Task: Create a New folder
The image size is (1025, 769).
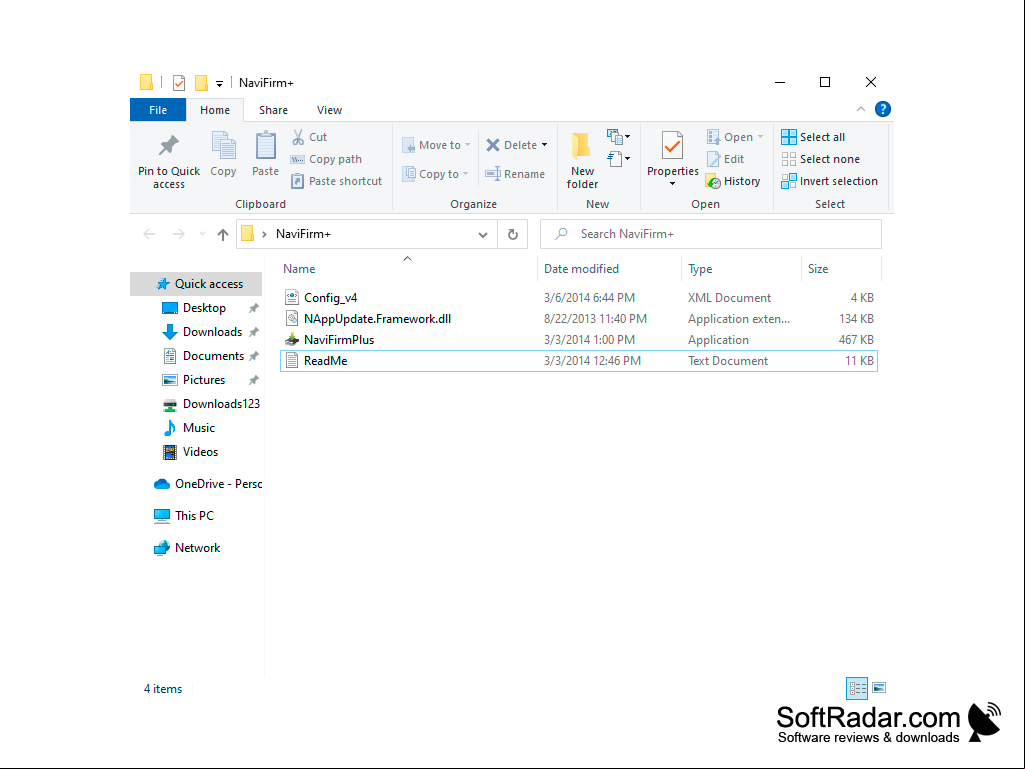Action: click(582, 161)
